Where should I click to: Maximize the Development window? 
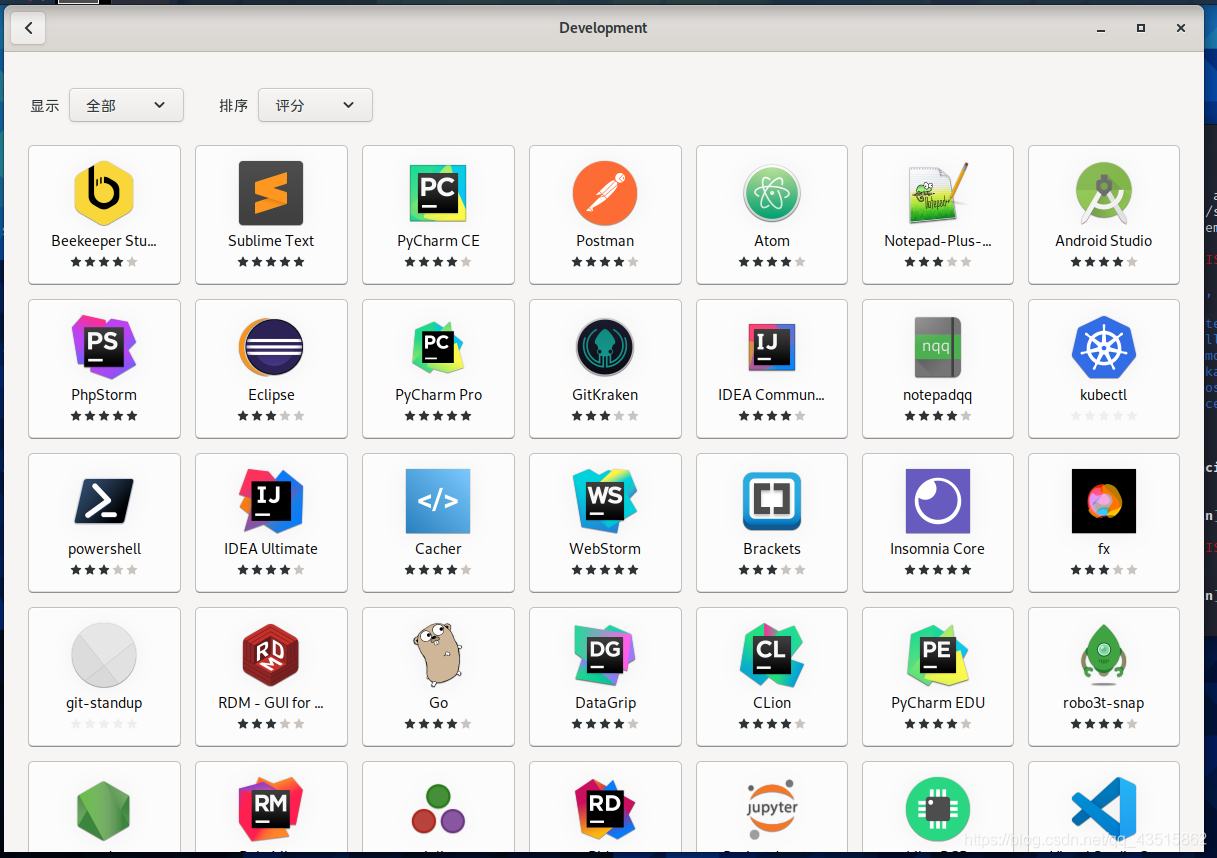pyautogui.click(x=1140, y=28)
